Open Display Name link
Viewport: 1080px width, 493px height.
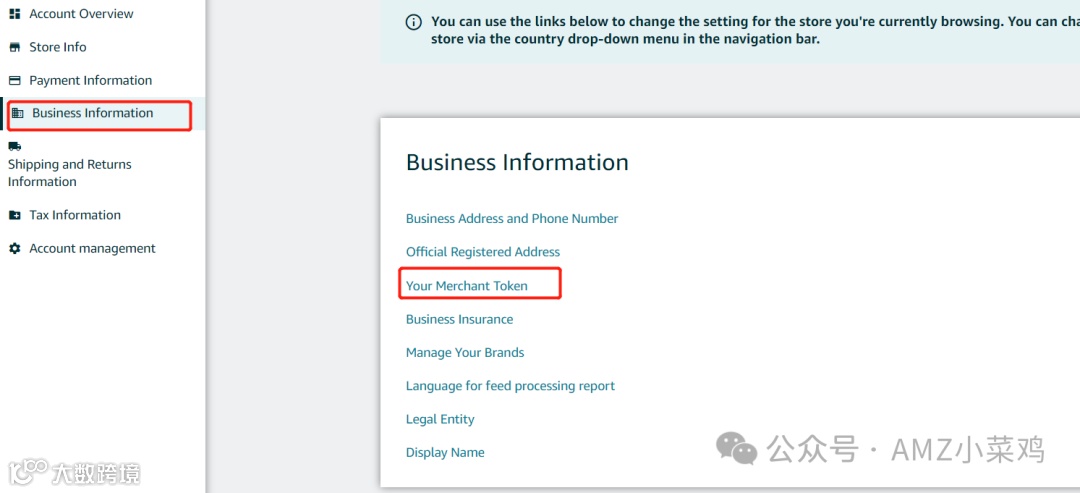coord(445,452)
